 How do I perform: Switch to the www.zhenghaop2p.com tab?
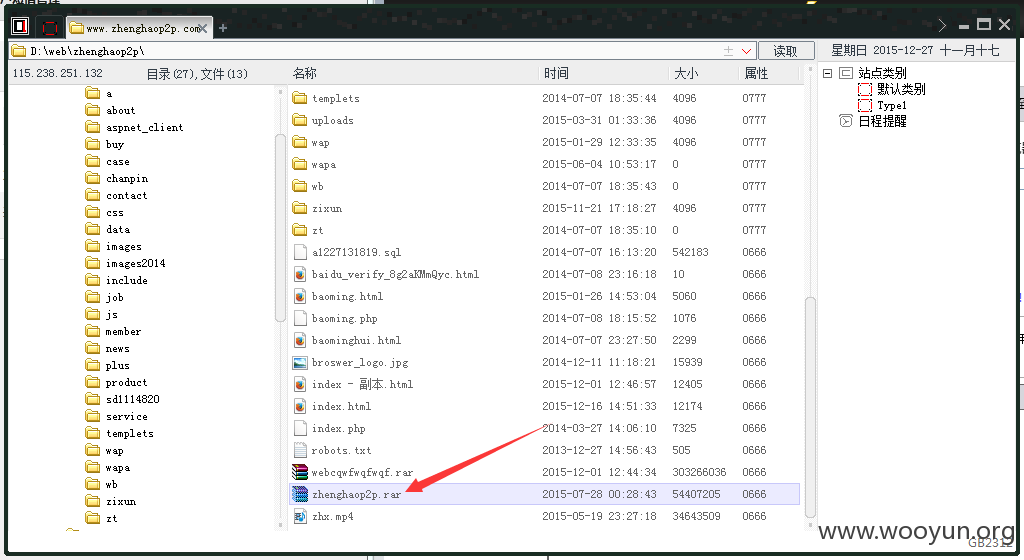[139, 28]
